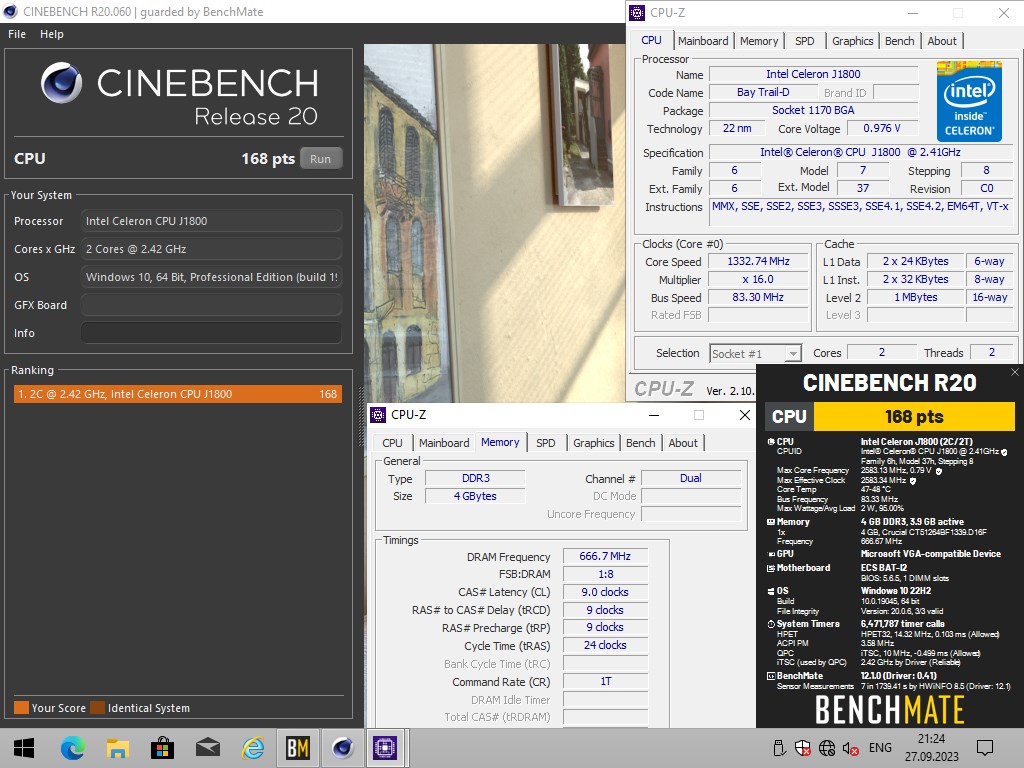Image resolution: width=1024 pixels, height=768 pixels.
Task: Launch Microsoft Edge from the taskbar
Action: point(72,748)
